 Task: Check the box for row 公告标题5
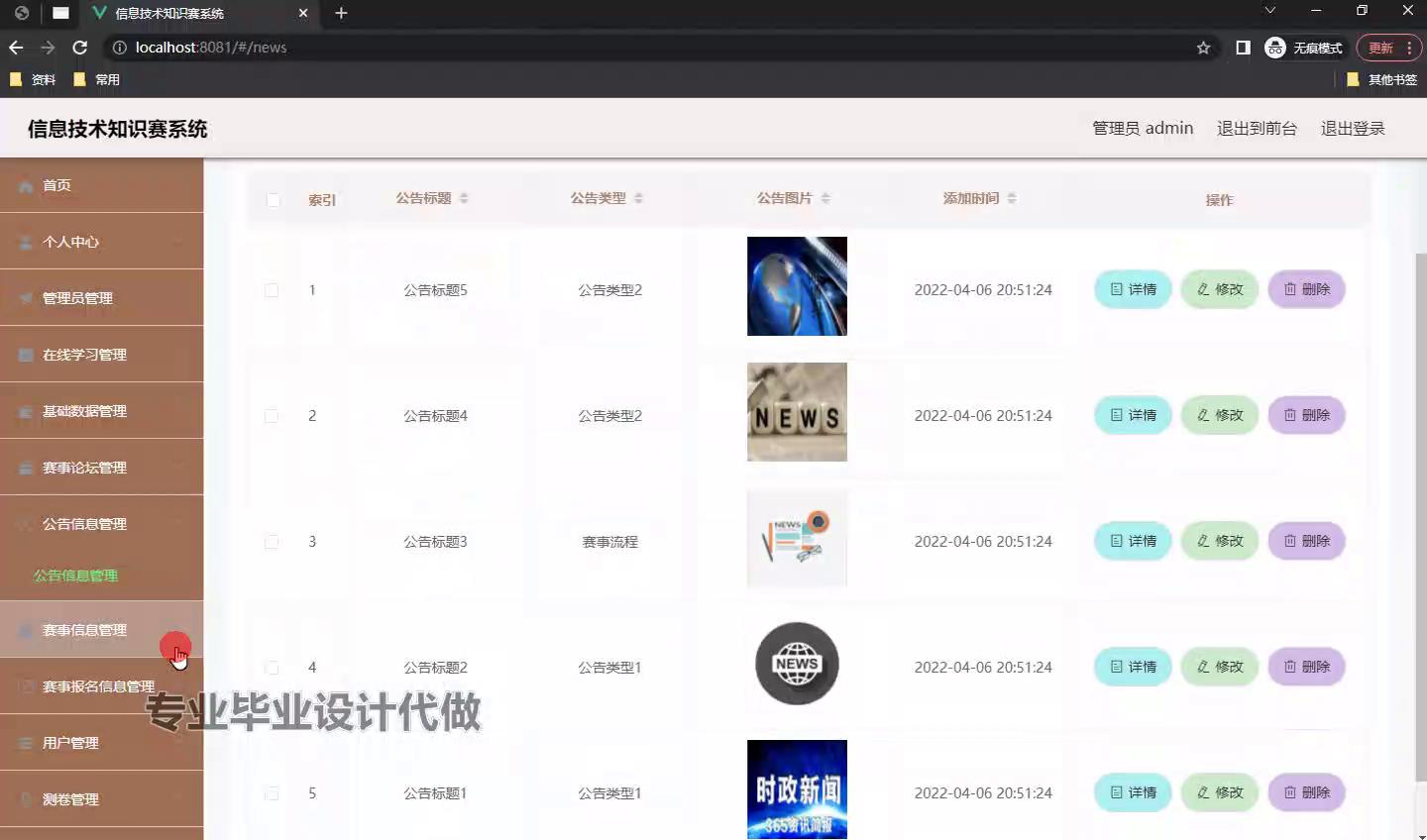[x=272, y=290]
